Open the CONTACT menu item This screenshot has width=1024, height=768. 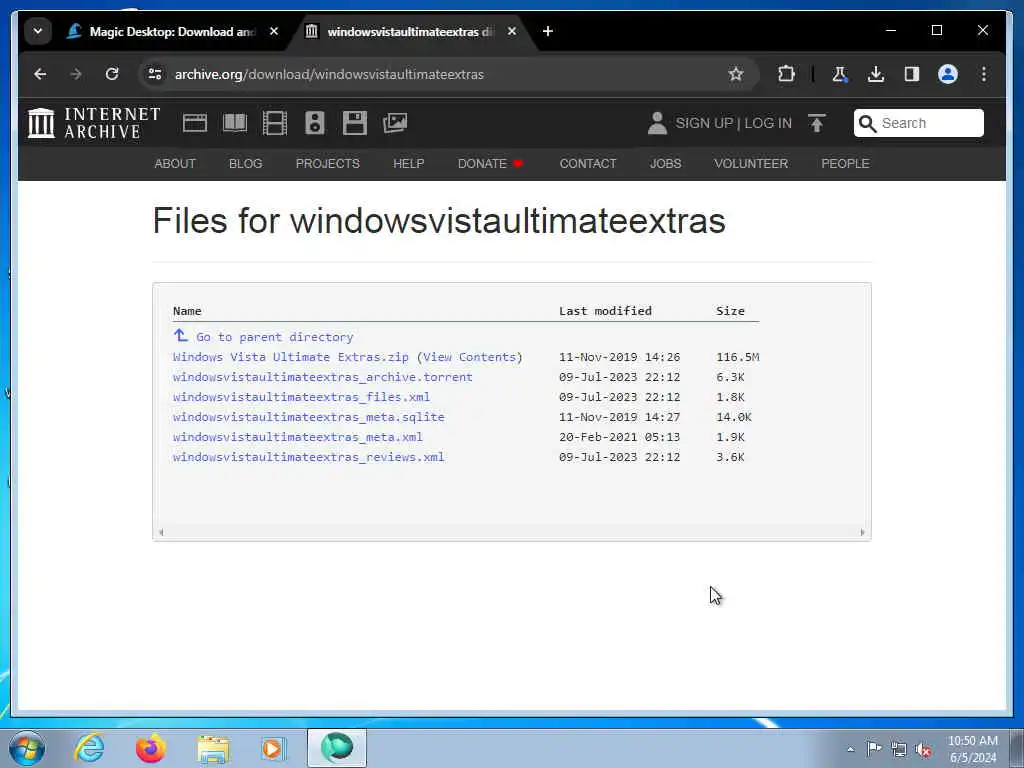(x=588, y=164)
